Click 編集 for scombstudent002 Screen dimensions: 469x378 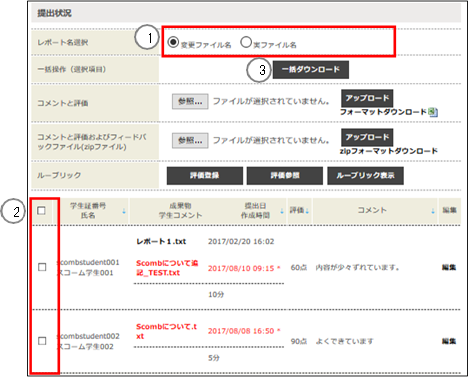click(449, 341)
